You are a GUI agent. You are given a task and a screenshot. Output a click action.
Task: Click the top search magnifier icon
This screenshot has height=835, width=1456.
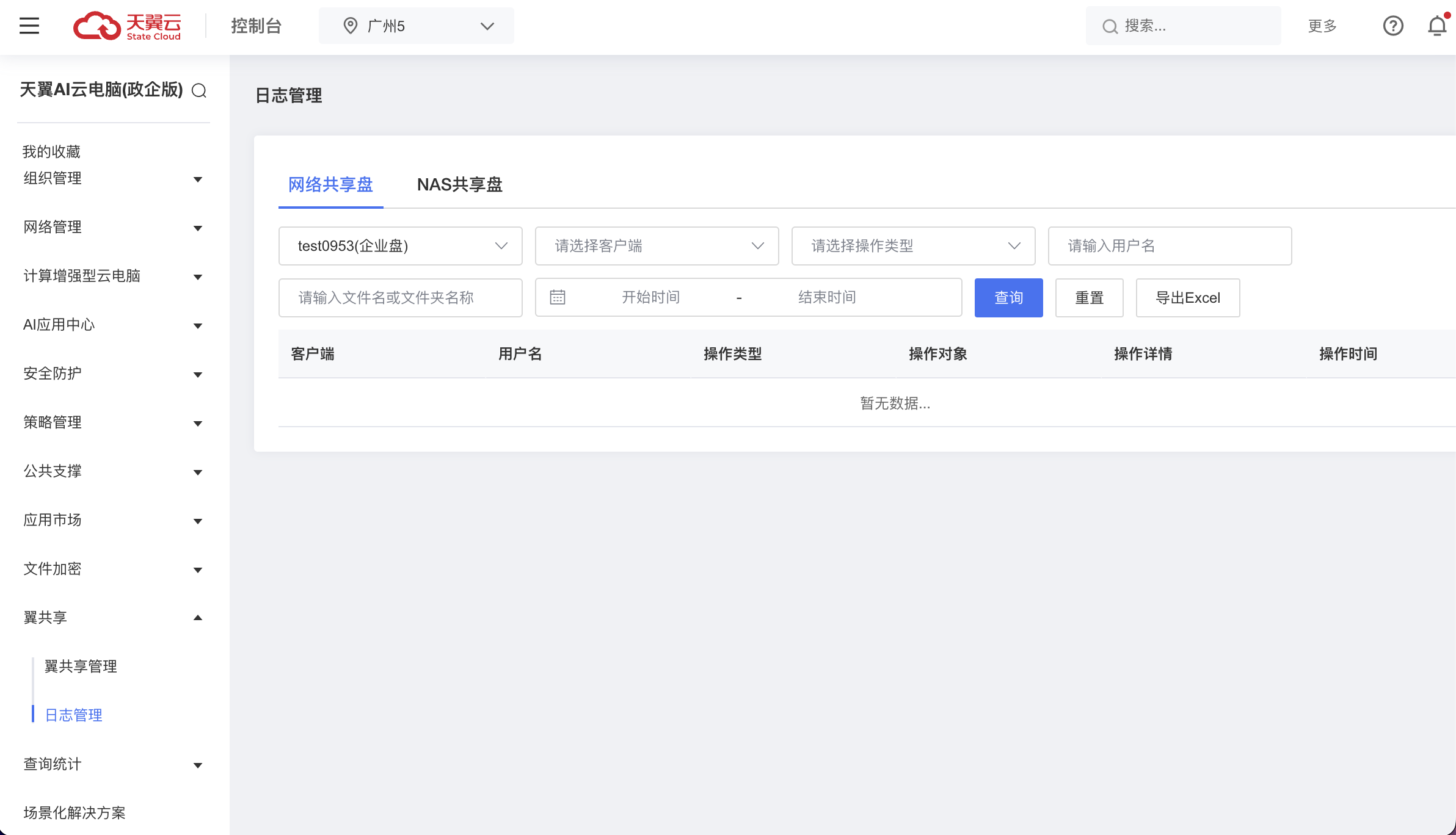click(1109, 26)
